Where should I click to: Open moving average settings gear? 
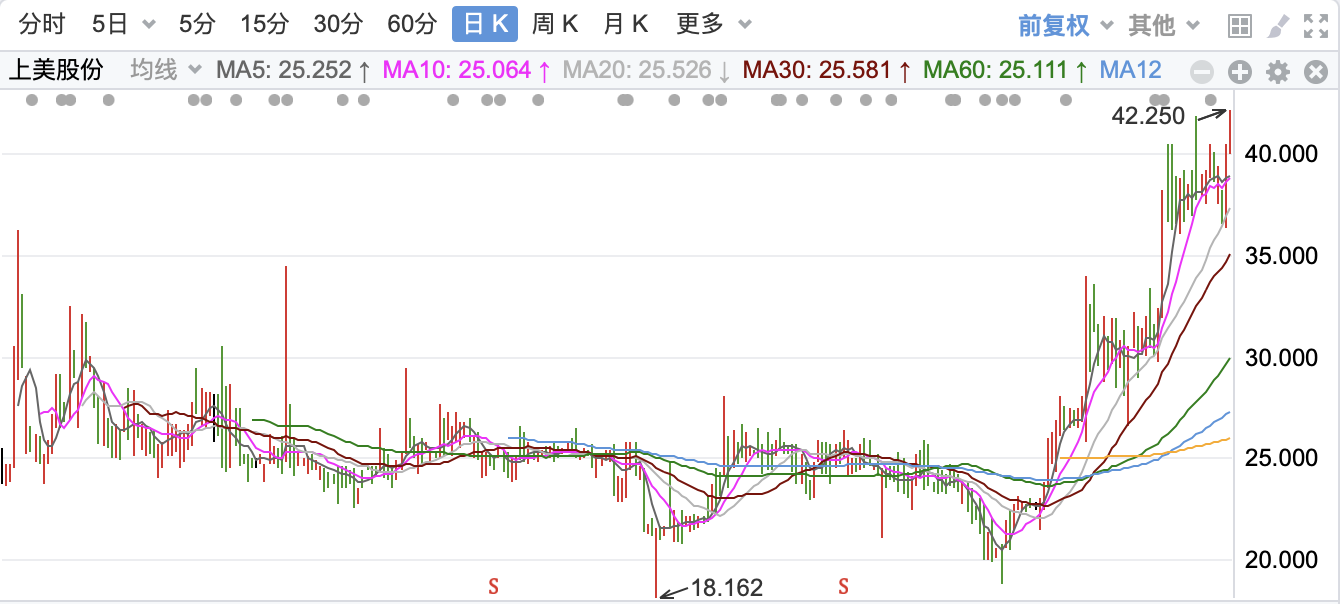(x=1277, y=71)
